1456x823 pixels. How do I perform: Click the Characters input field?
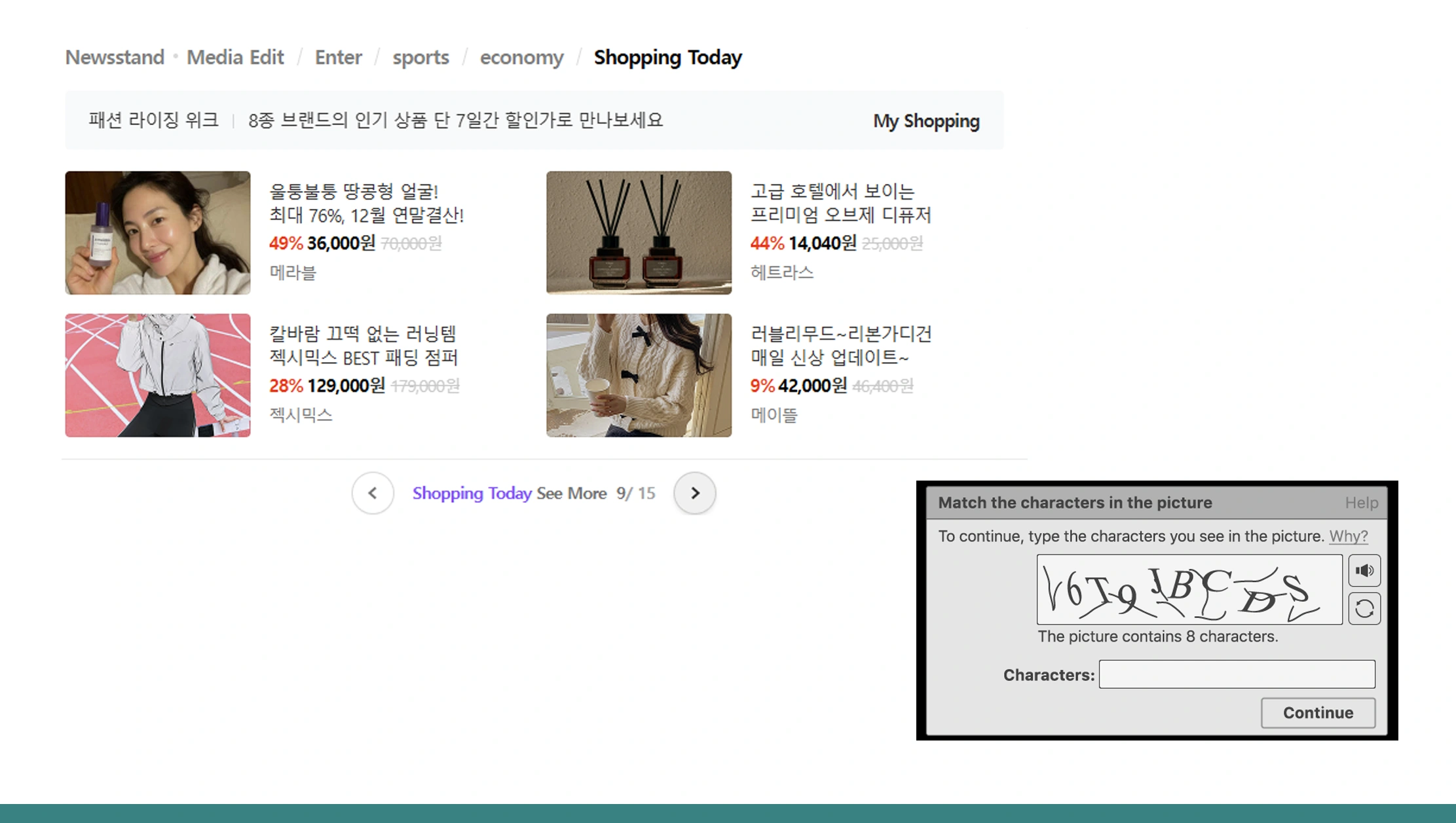[1237, 674]
